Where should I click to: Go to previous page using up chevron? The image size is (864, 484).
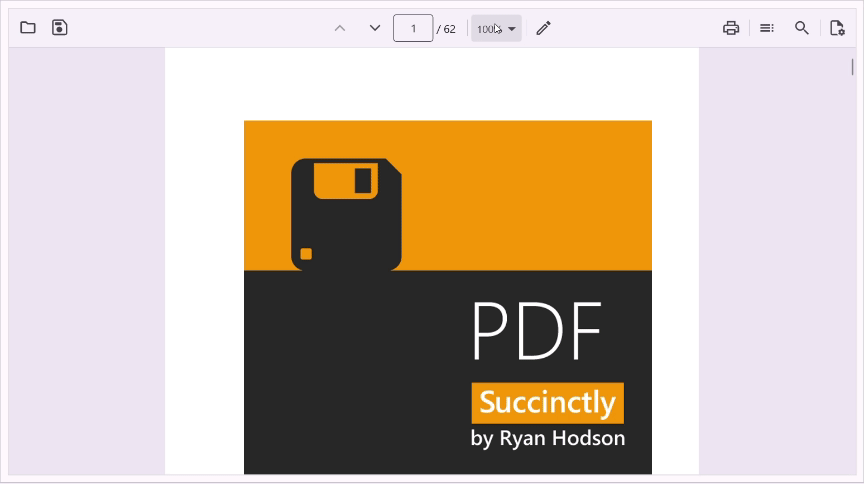[x=340, y=28]
